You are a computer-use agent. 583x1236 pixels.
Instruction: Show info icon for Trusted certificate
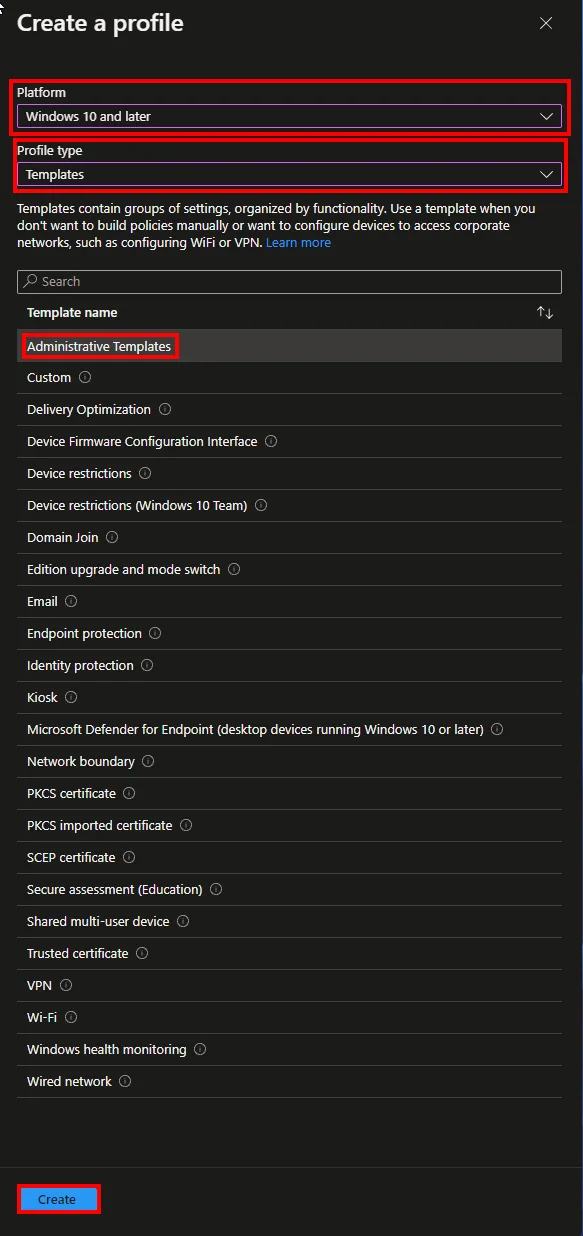point(142,954)
